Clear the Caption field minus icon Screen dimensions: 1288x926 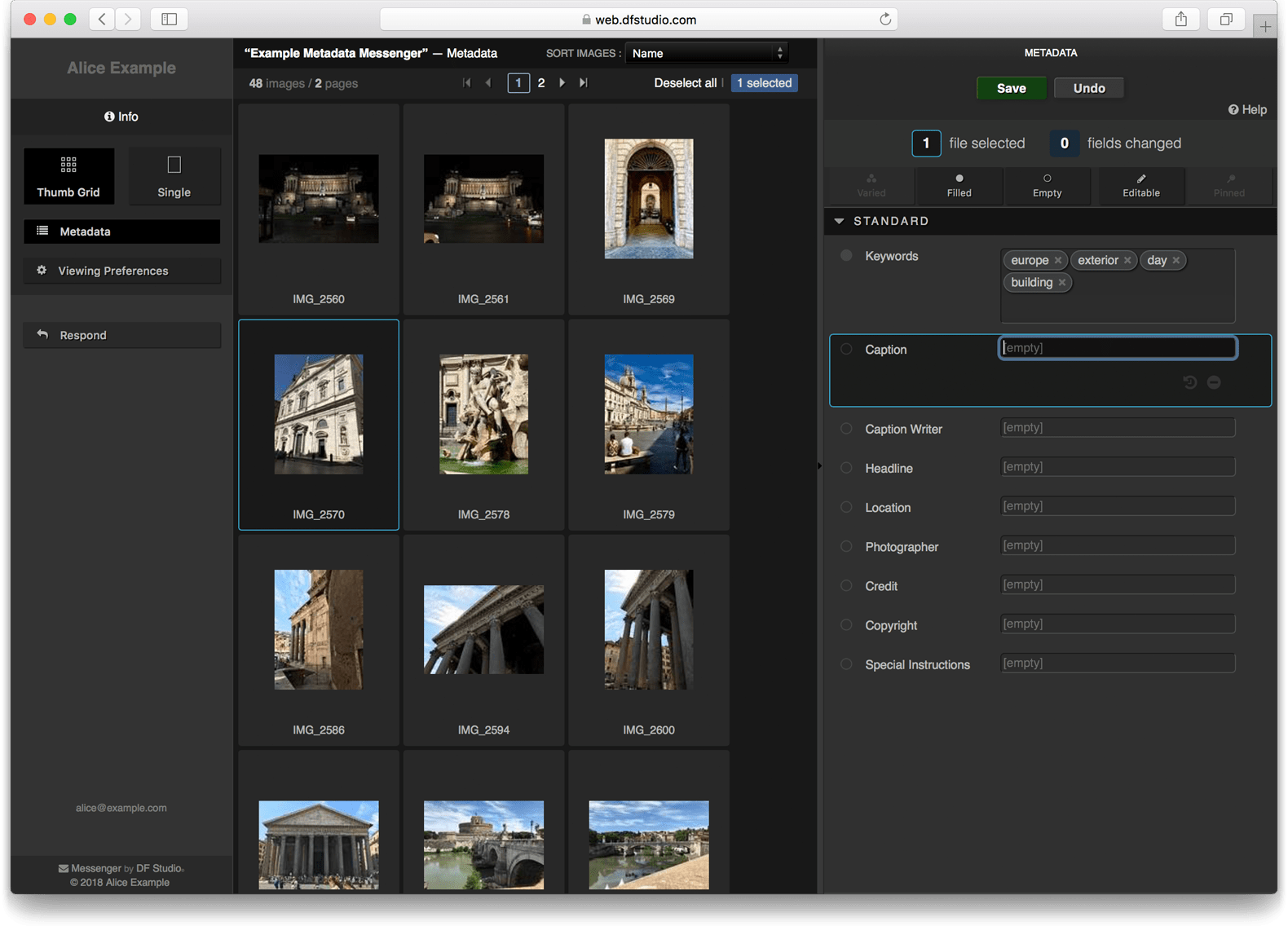tap(1214, 382)
